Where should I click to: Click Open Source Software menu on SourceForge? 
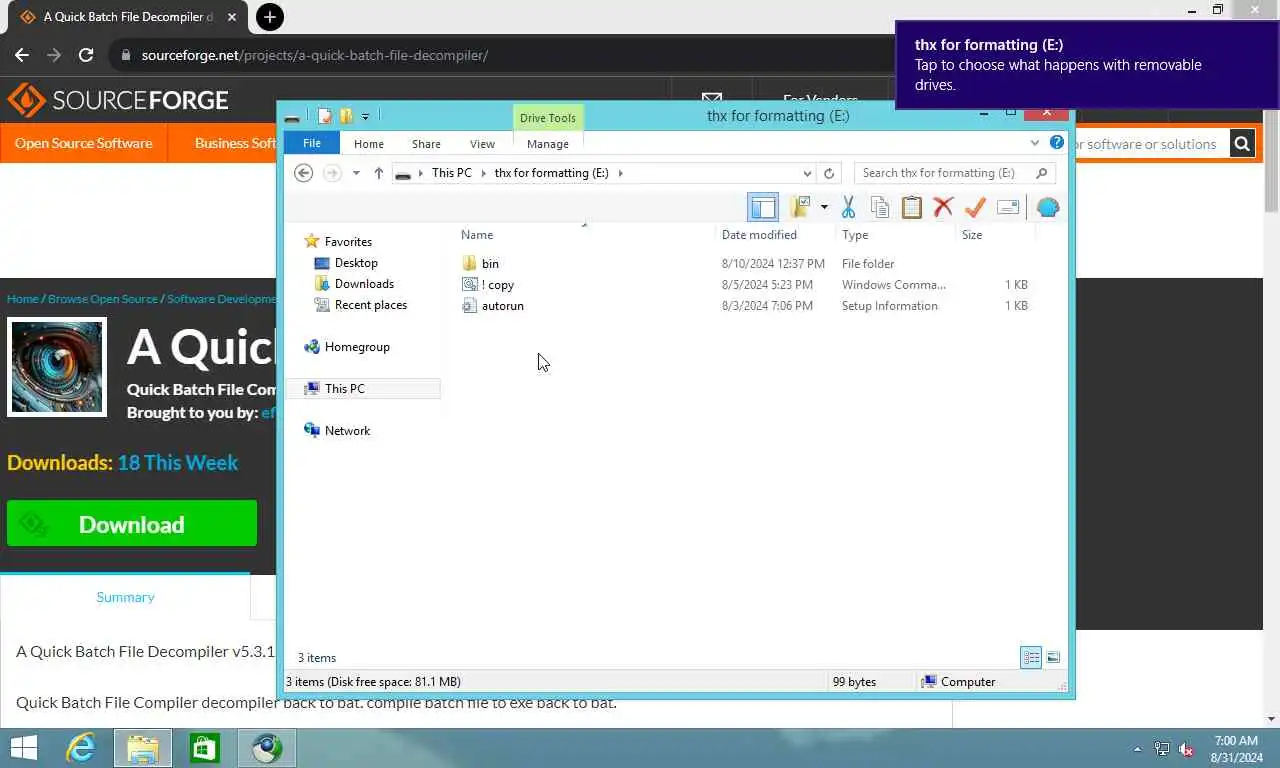(84, 143)
